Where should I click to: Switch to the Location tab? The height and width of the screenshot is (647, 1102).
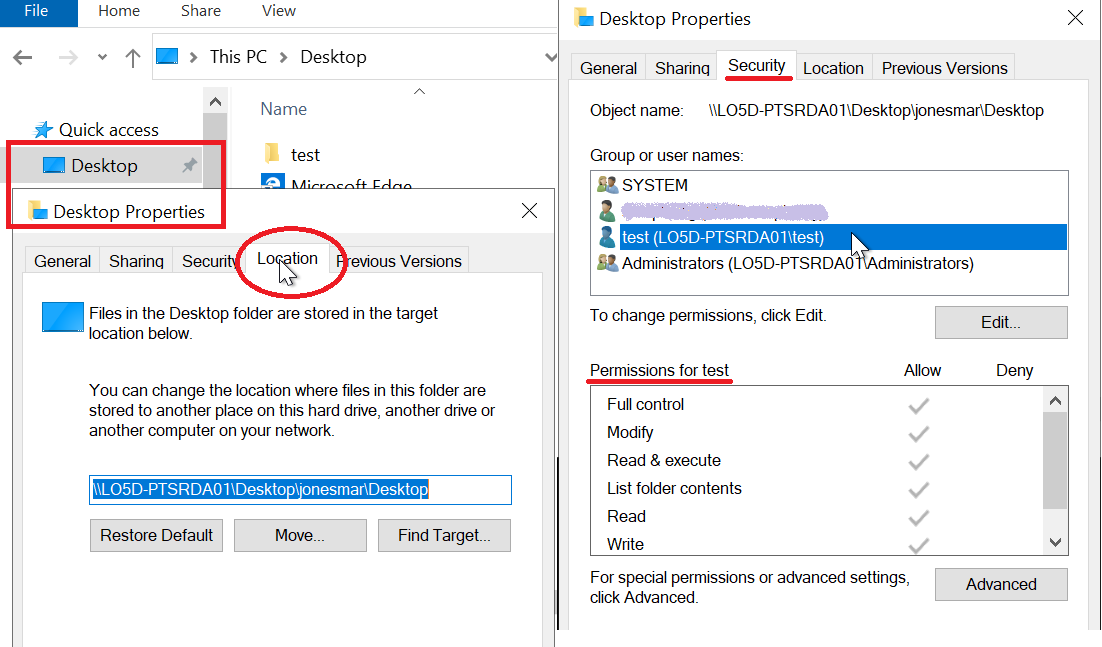click(288, 258)
